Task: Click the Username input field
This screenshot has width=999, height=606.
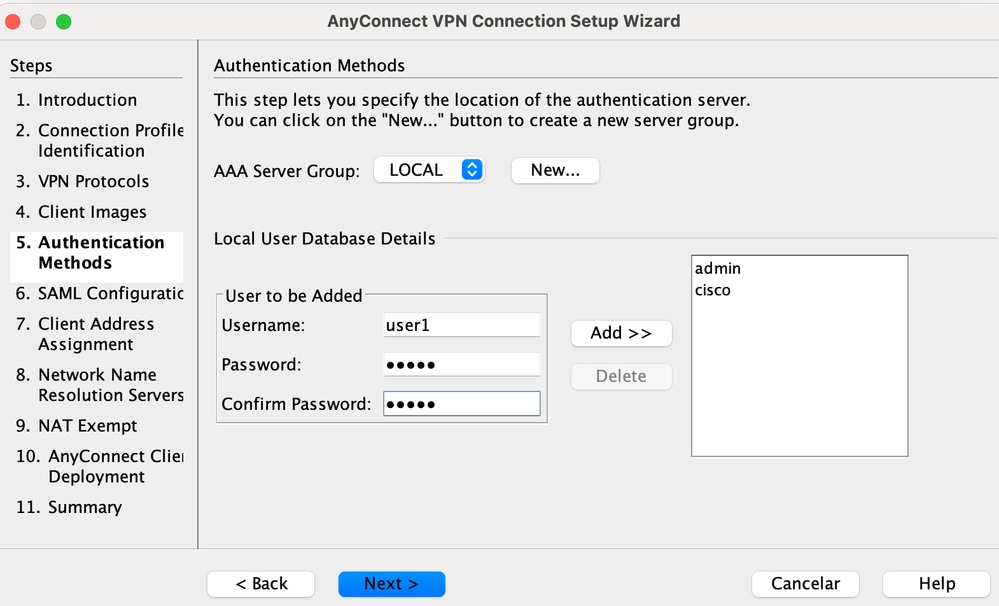Action: pos(461,325)
